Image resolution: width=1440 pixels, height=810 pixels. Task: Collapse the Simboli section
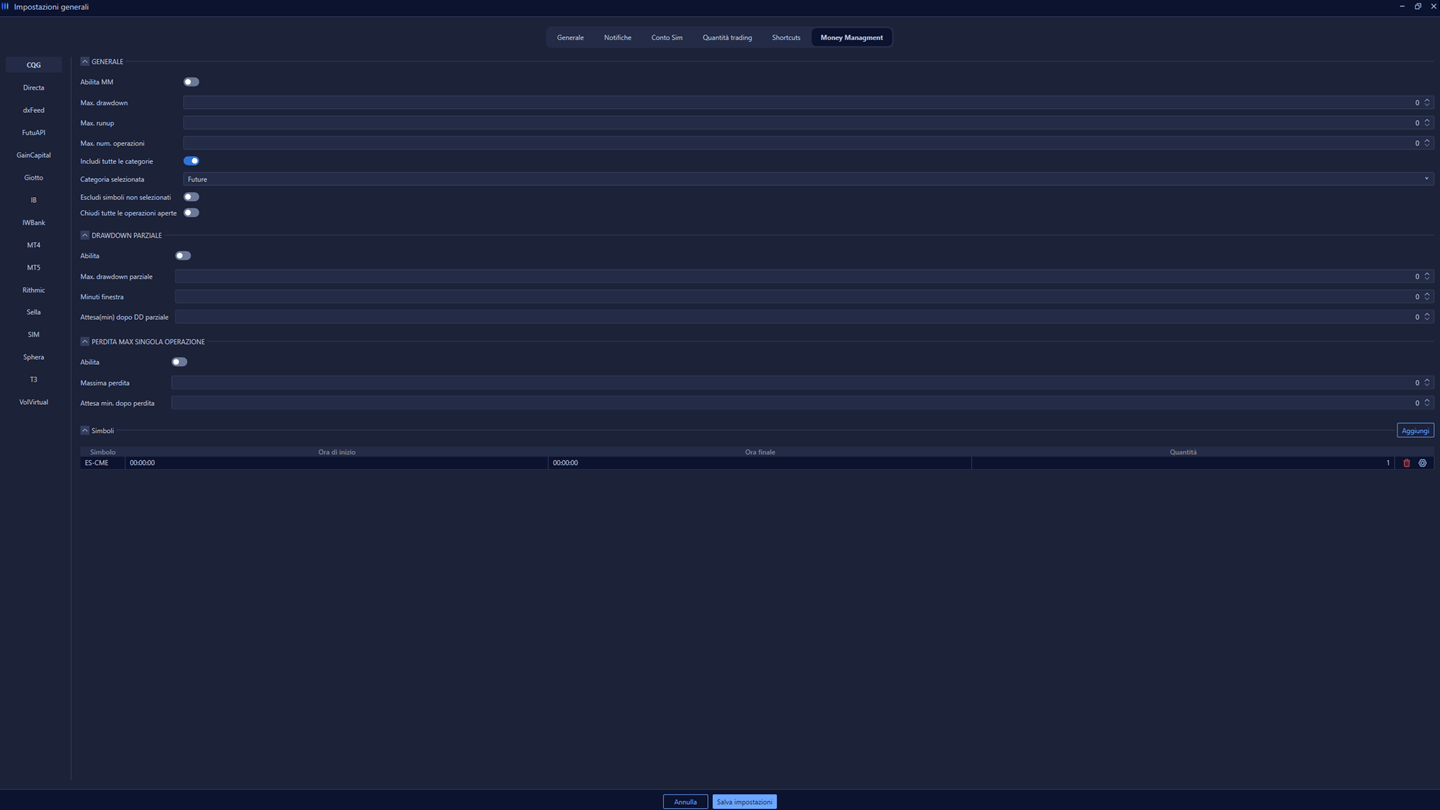[85, 430]
